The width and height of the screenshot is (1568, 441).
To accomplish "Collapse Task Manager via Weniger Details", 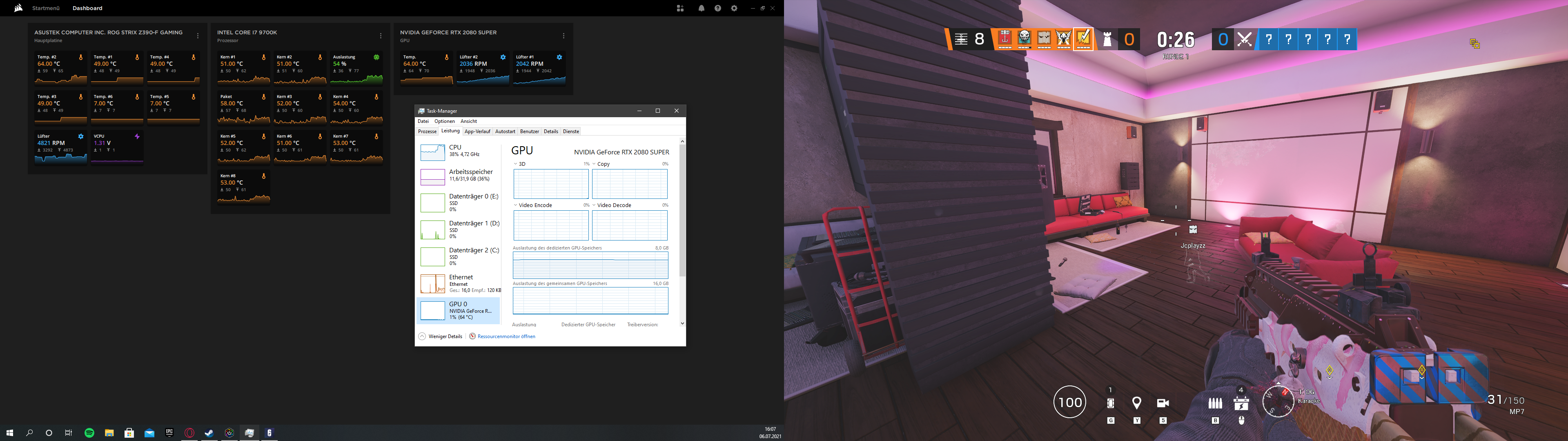I will (441, 336).
